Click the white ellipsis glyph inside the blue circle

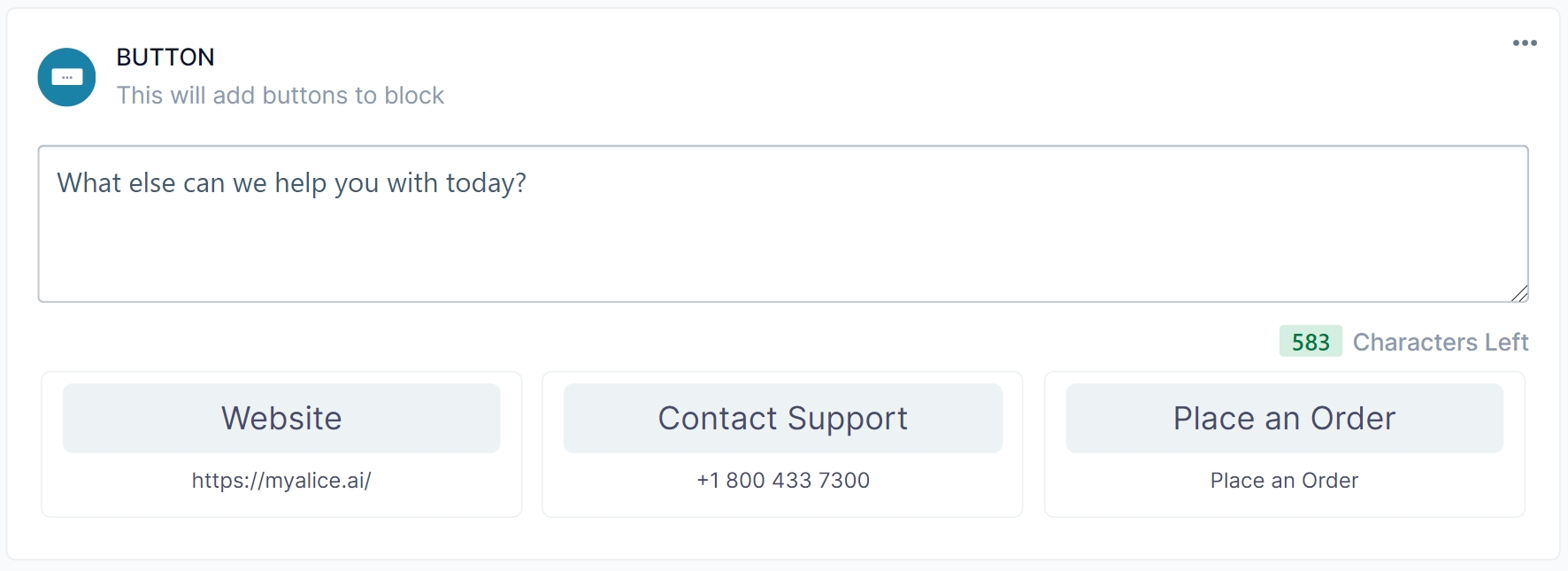67,78
